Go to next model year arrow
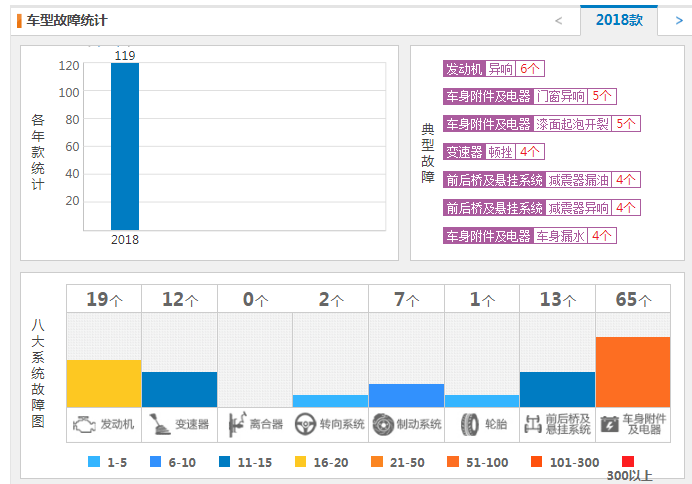The height and width of the screenshot is (484, 692). point(679,20)
